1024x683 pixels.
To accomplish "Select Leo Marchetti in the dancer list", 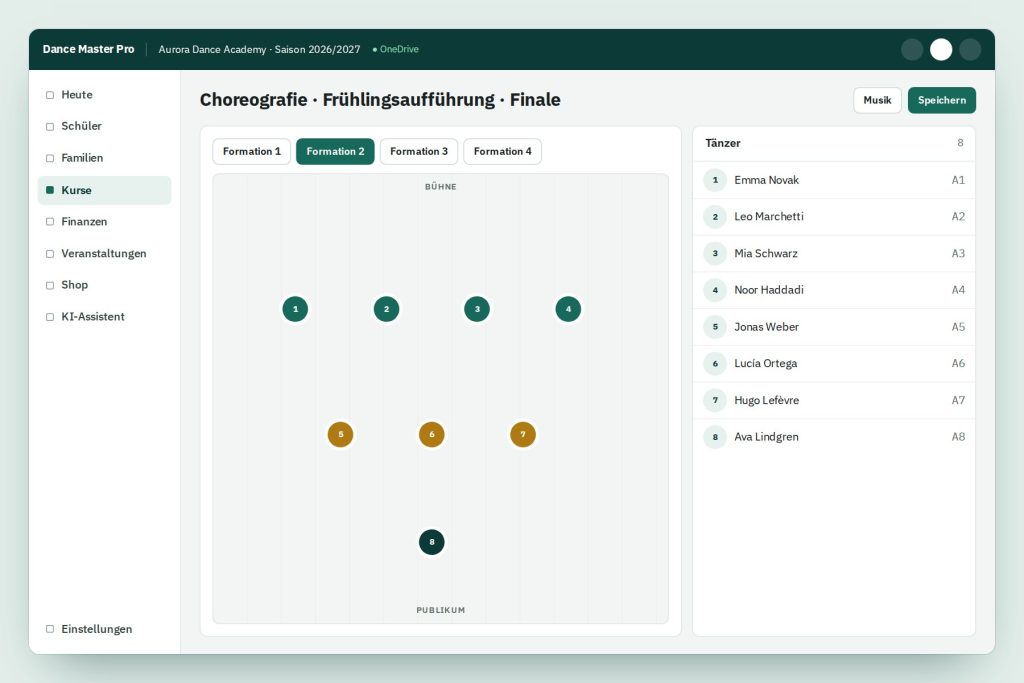I will click(x=834, y=217).
